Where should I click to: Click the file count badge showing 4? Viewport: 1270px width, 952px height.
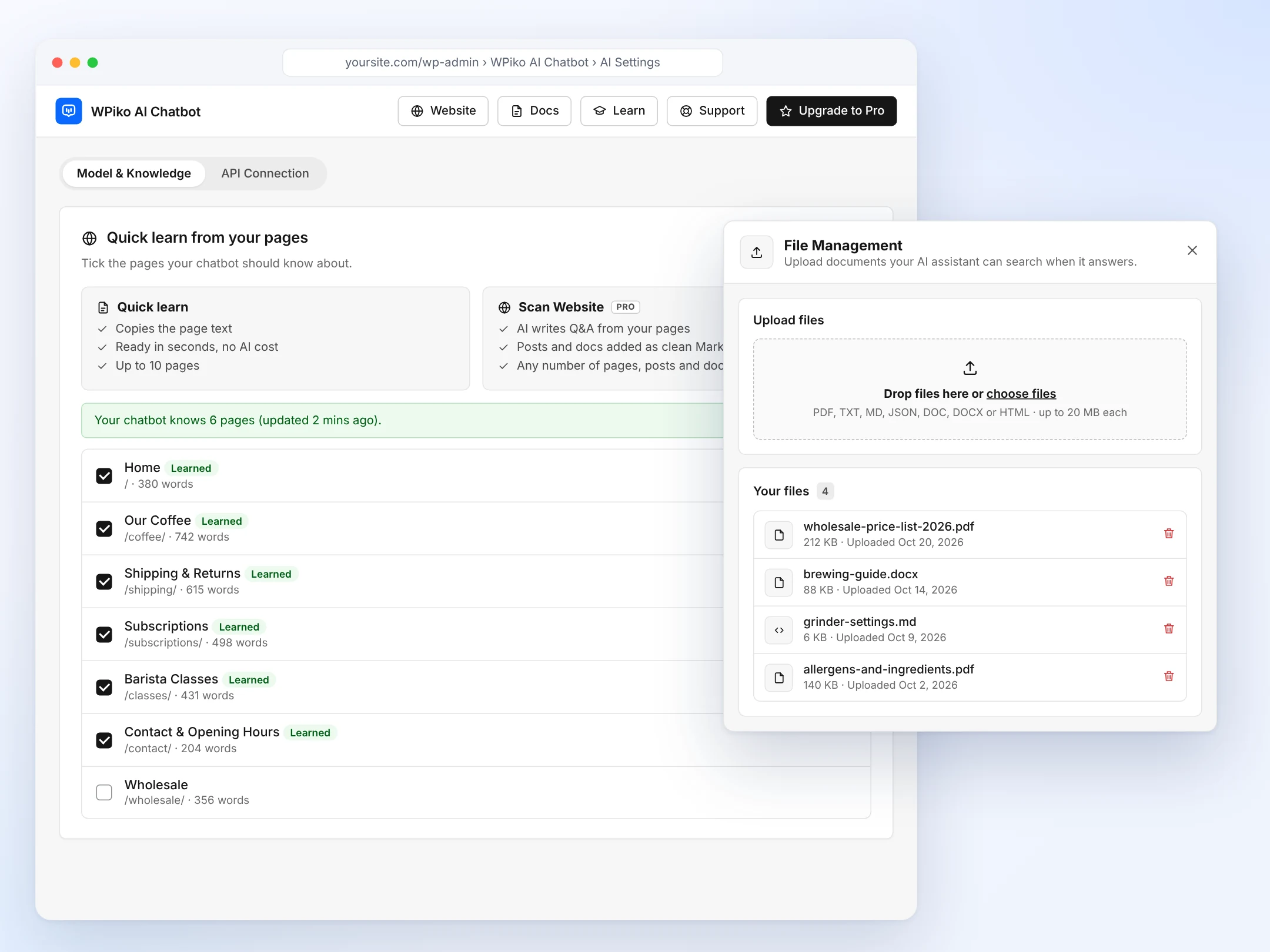pos(825,491)
